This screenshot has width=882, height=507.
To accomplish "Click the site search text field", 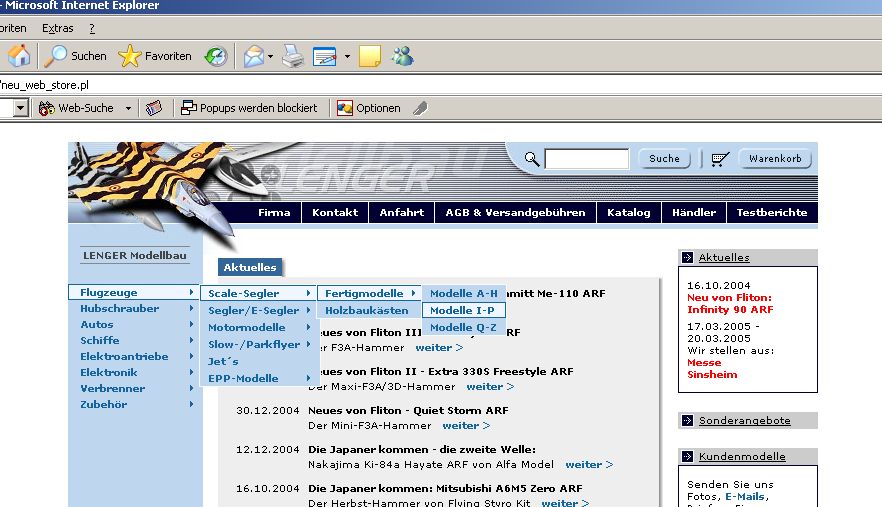I will point(587,158).
